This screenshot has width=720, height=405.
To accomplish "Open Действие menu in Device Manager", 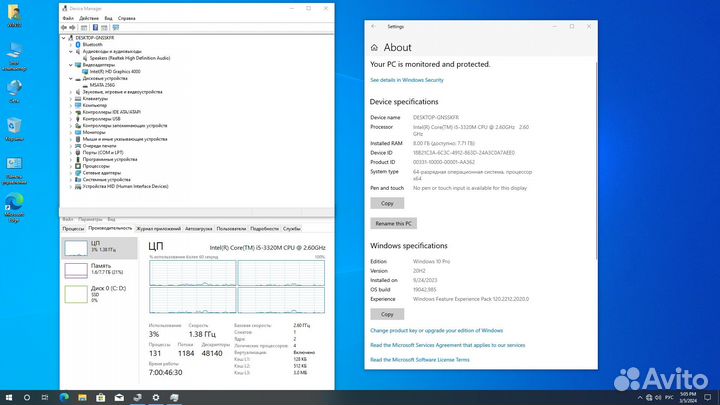I will [x=89, y=18].
